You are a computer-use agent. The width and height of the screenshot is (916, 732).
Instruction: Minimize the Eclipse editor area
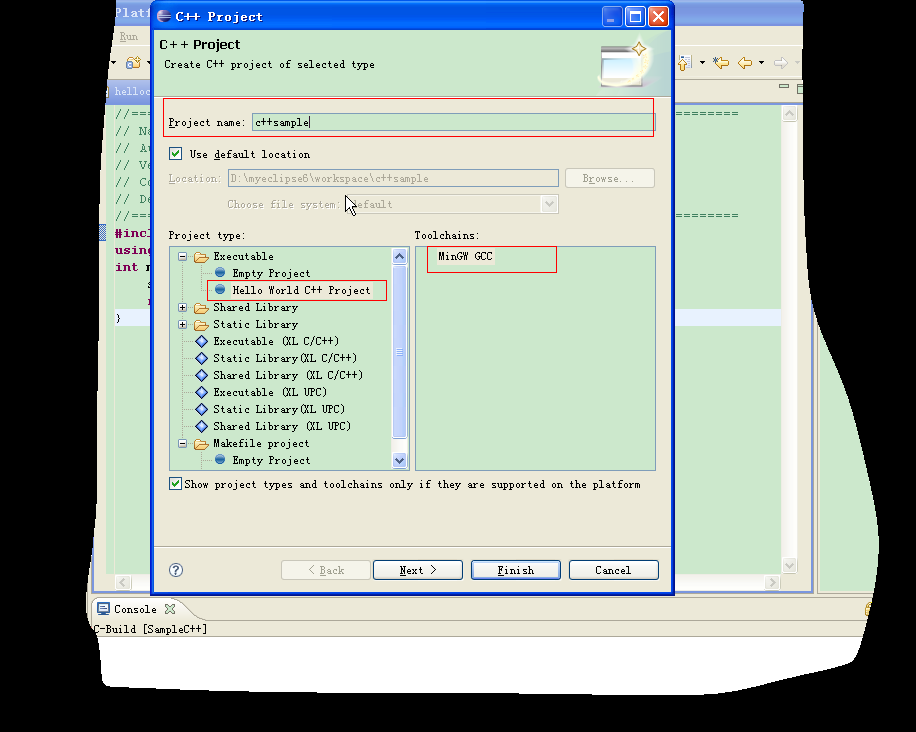coord(784,86)
